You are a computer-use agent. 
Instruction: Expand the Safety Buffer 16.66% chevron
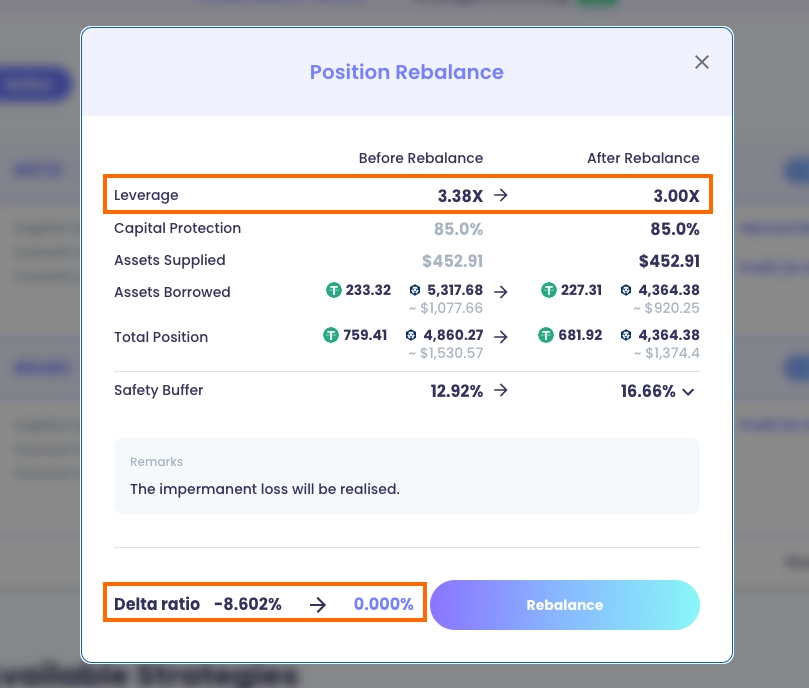coord(688,392)
